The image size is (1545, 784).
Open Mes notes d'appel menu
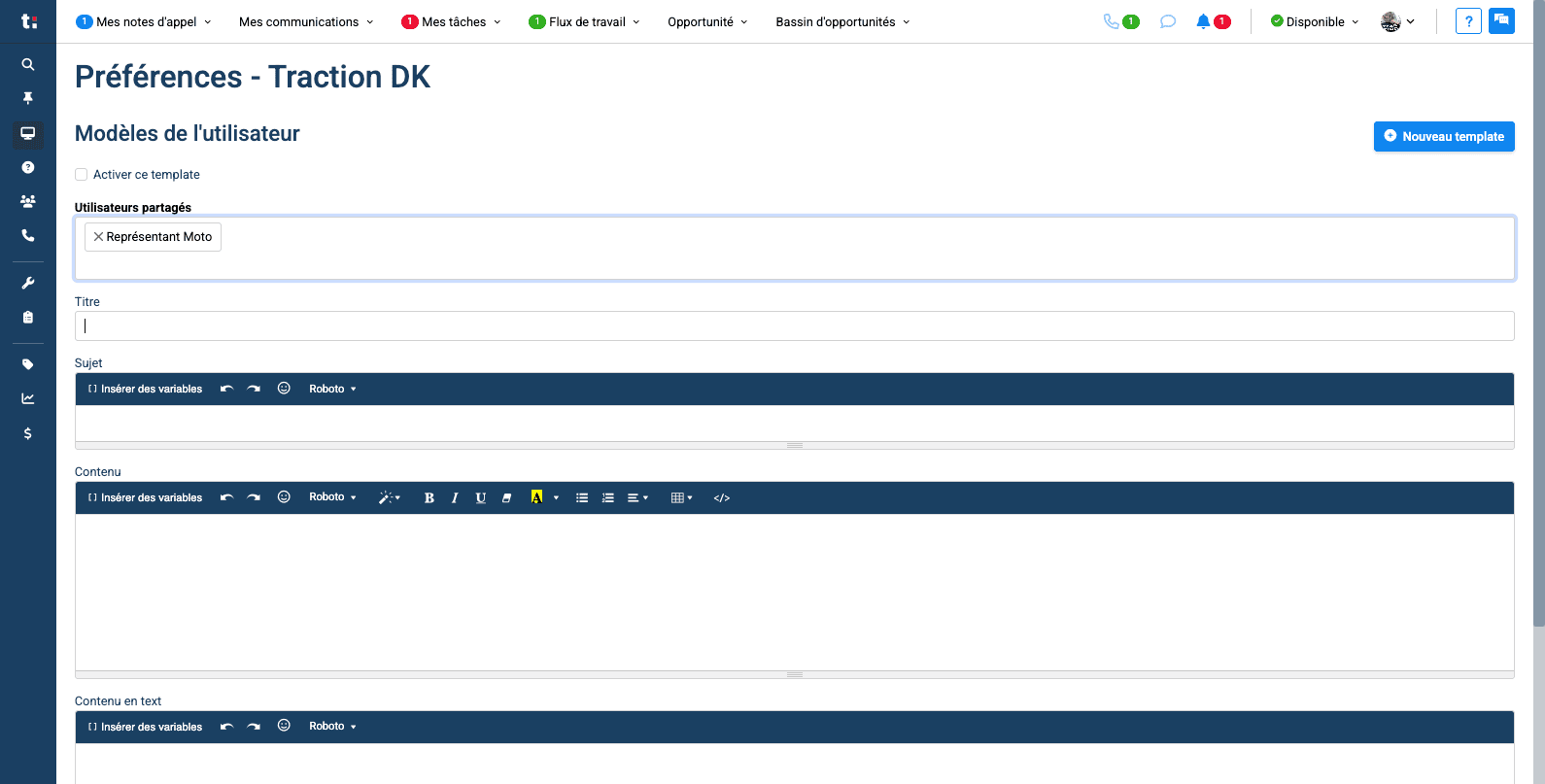[144, 21]
